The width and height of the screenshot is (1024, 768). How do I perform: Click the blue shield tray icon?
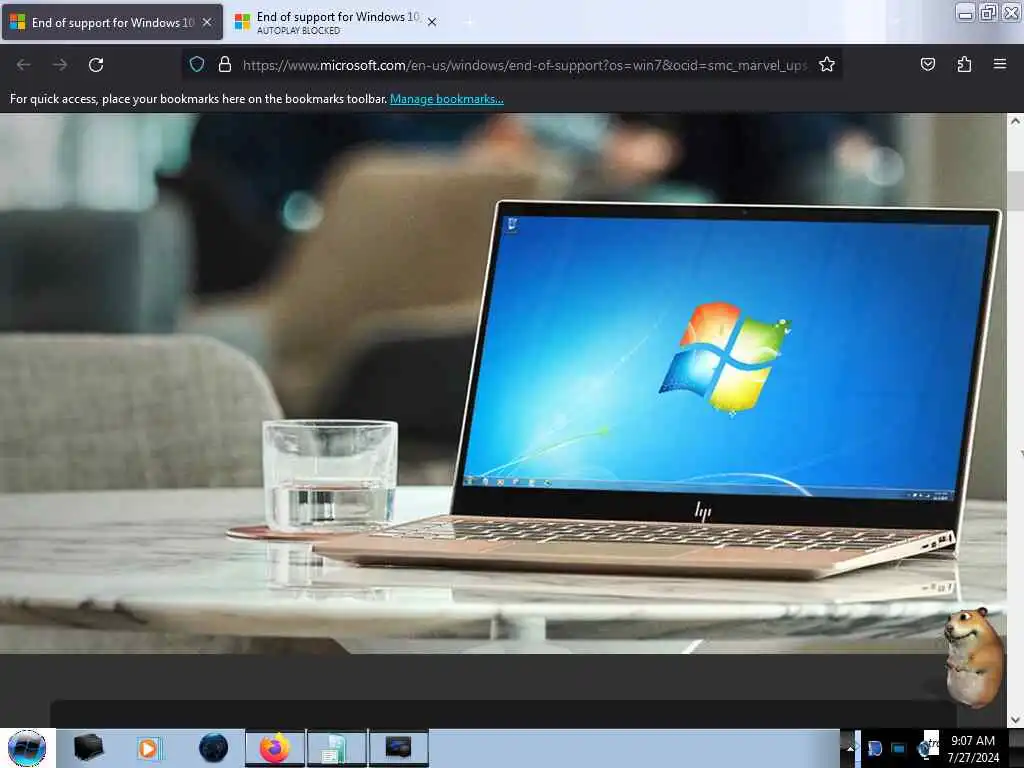(874, 748)
